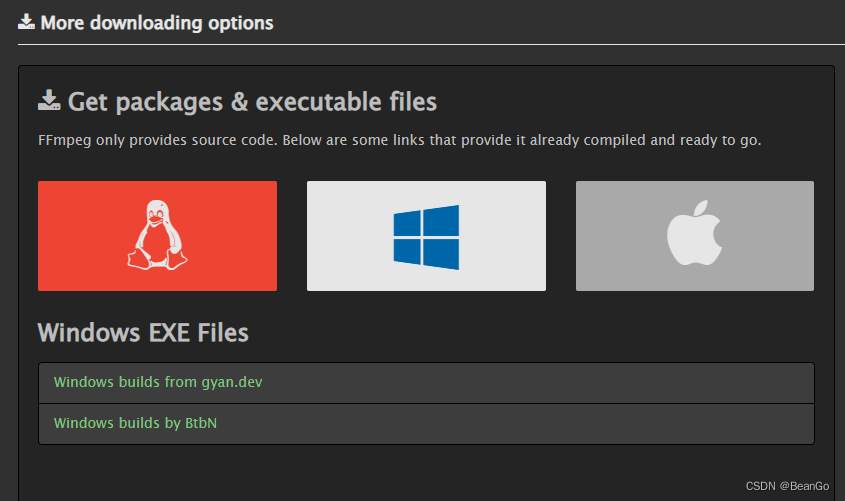Click the 'Get packages & executable files' heading
Viewport: 845px width, 501px height.
[252, 102]
